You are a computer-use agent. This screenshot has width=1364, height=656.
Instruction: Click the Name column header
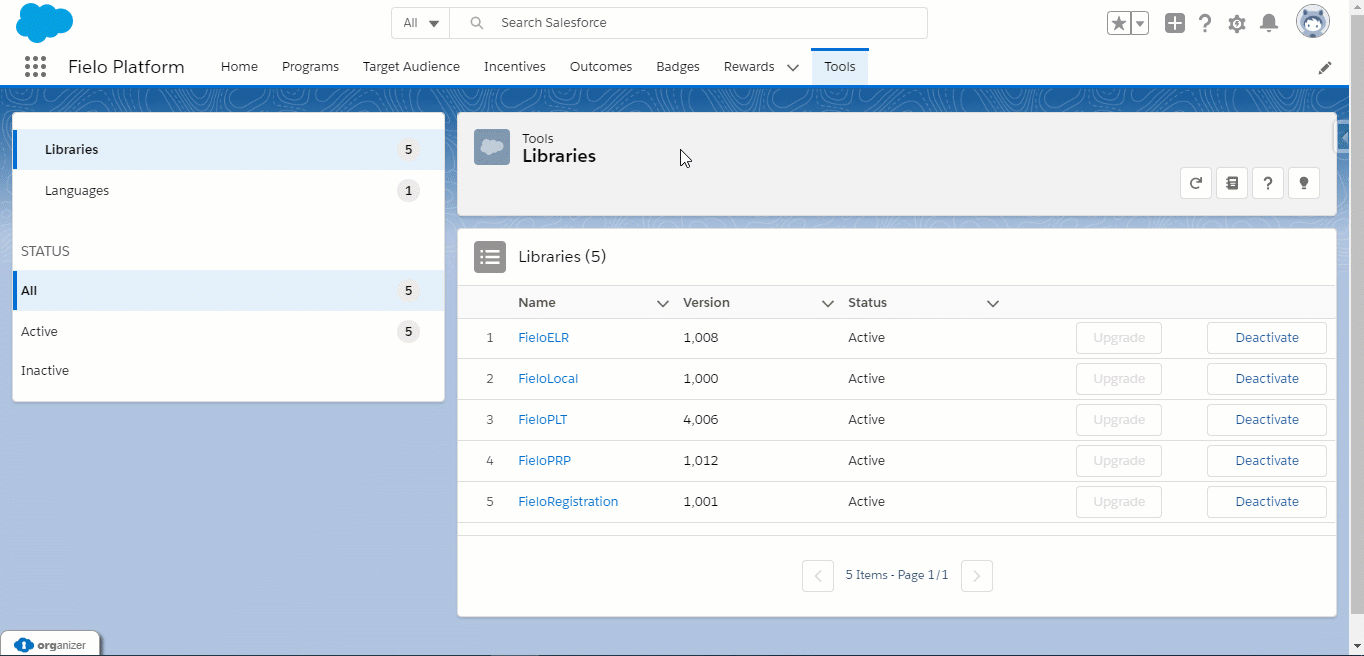pyautogui.click(x=537, y=303)
